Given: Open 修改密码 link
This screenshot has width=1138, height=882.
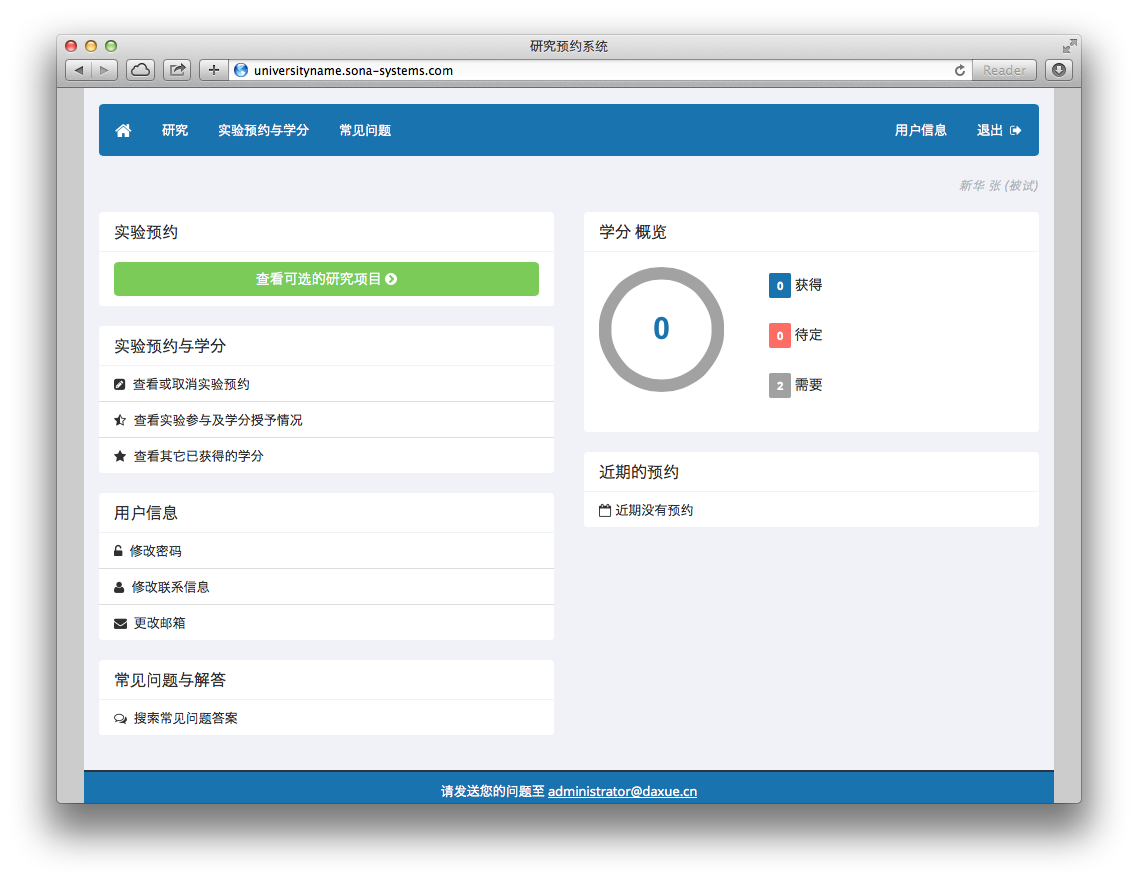Looking at the screenshot, I should pos(155,551).
